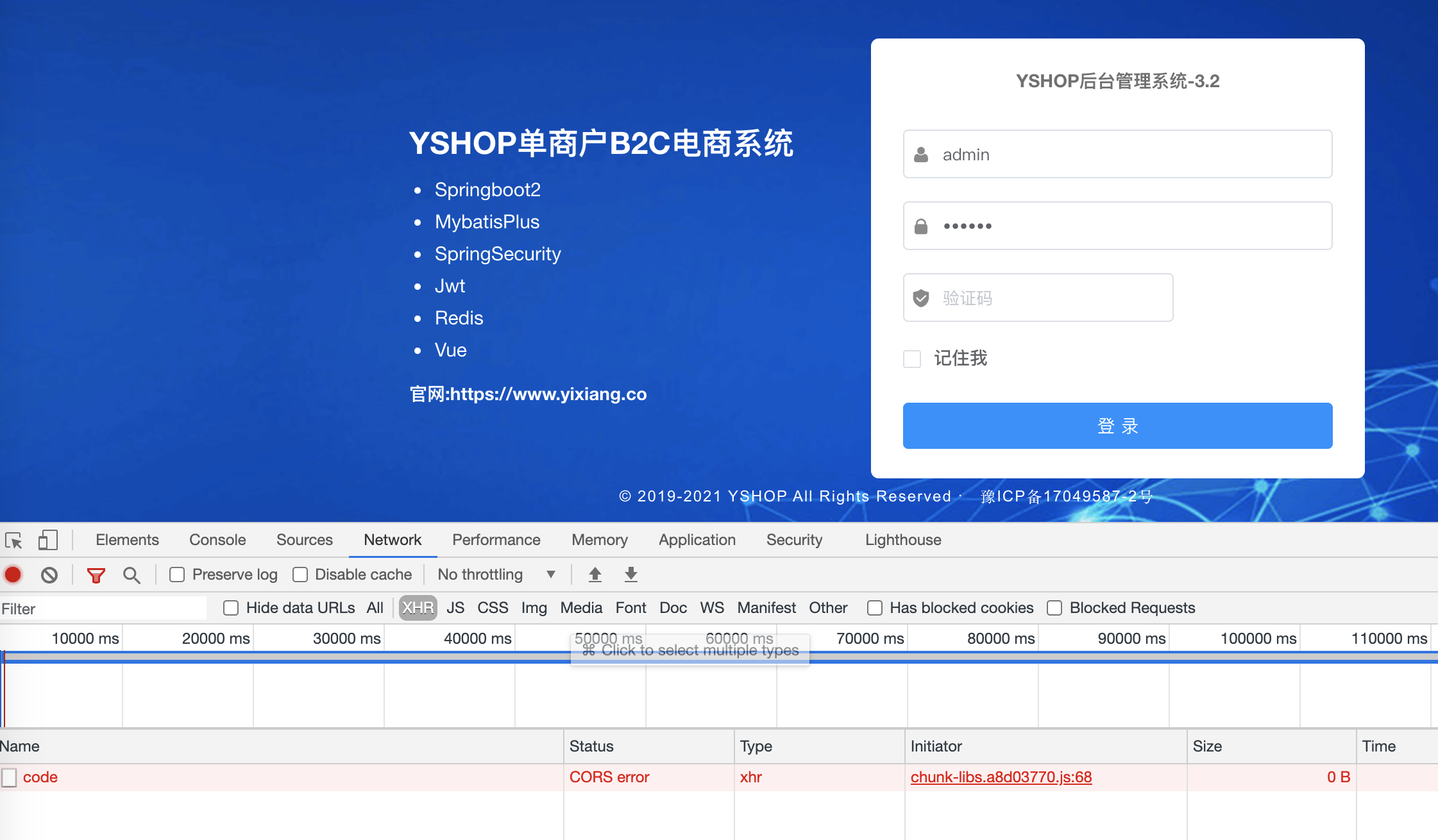Switch to the Performance tab

(x=496, y=540)
